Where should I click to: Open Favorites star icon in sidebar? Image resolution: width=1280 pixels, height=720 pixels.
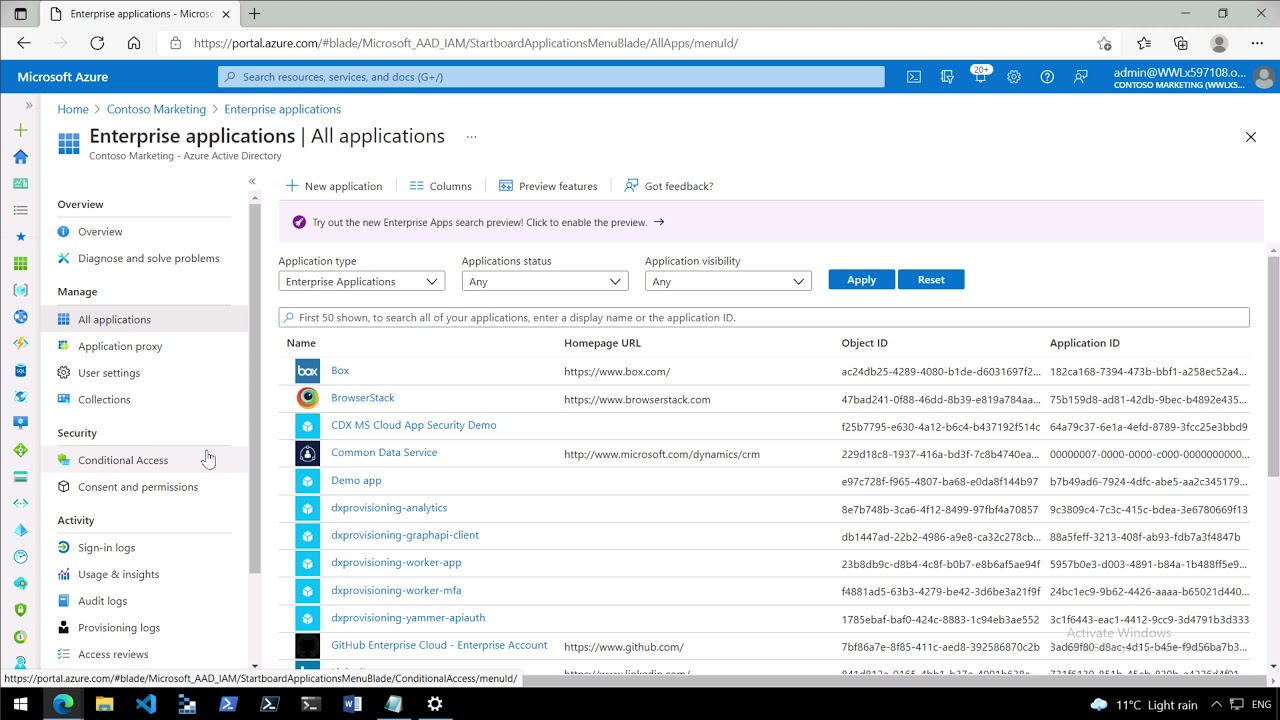click(x=20, y=237)
